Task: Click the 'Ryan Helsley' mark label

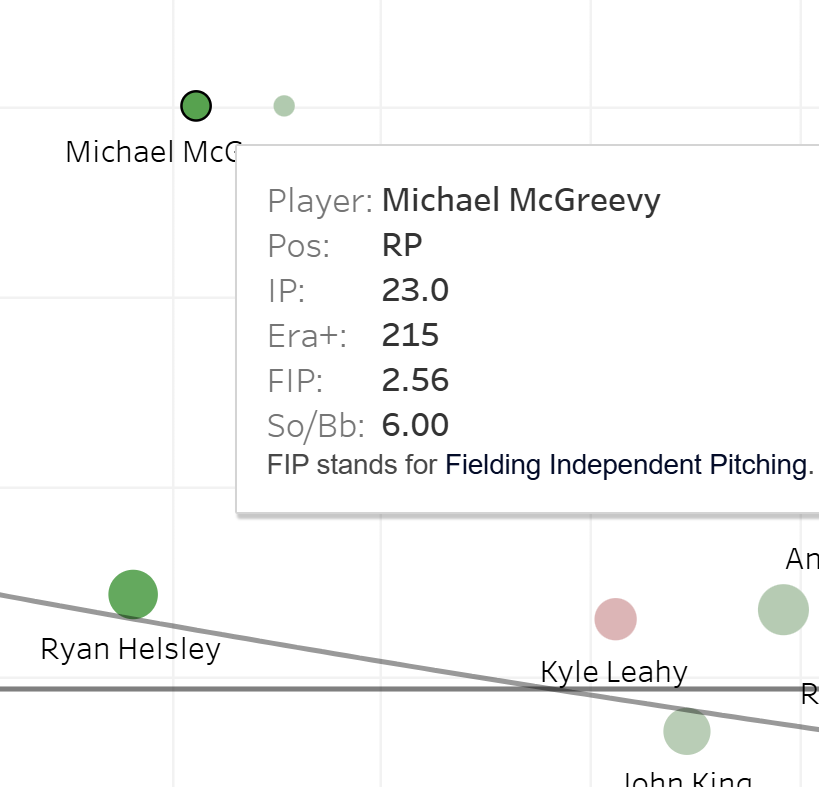Action: click(130, 650)
